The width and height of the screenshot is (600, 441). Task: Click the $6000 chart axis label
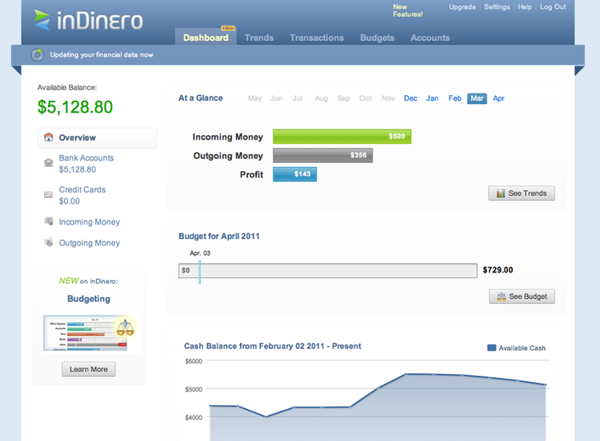(x=194, y=361)
